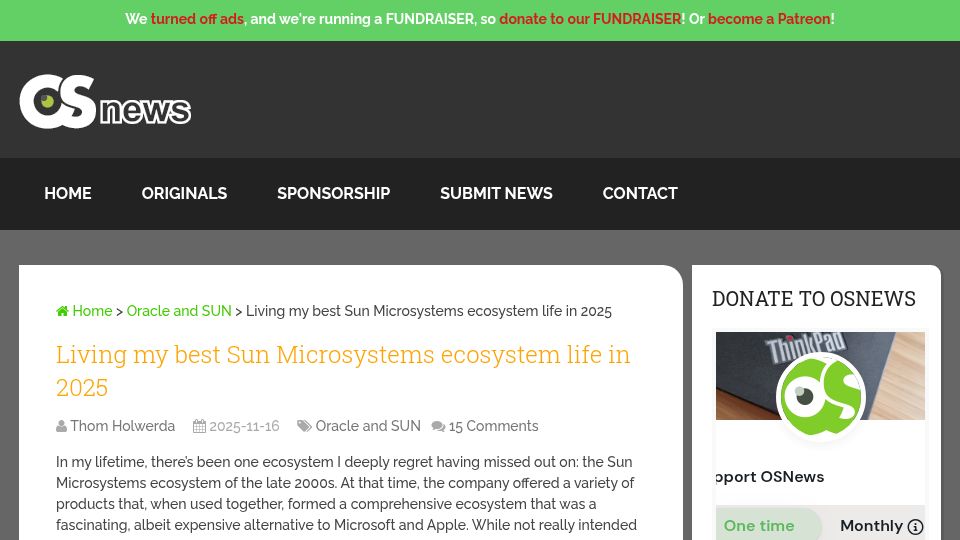Open Oracle and SUN breadcrumb link

(179, 311)
